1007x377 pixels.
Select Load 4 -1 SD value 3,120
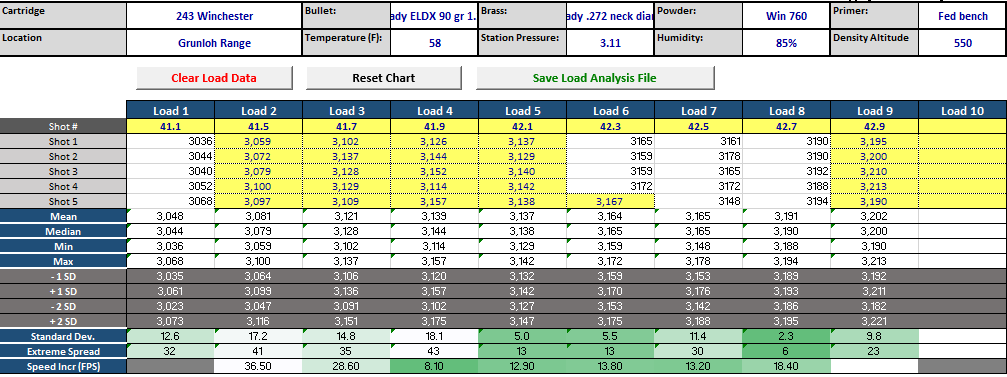click(433, 276)
